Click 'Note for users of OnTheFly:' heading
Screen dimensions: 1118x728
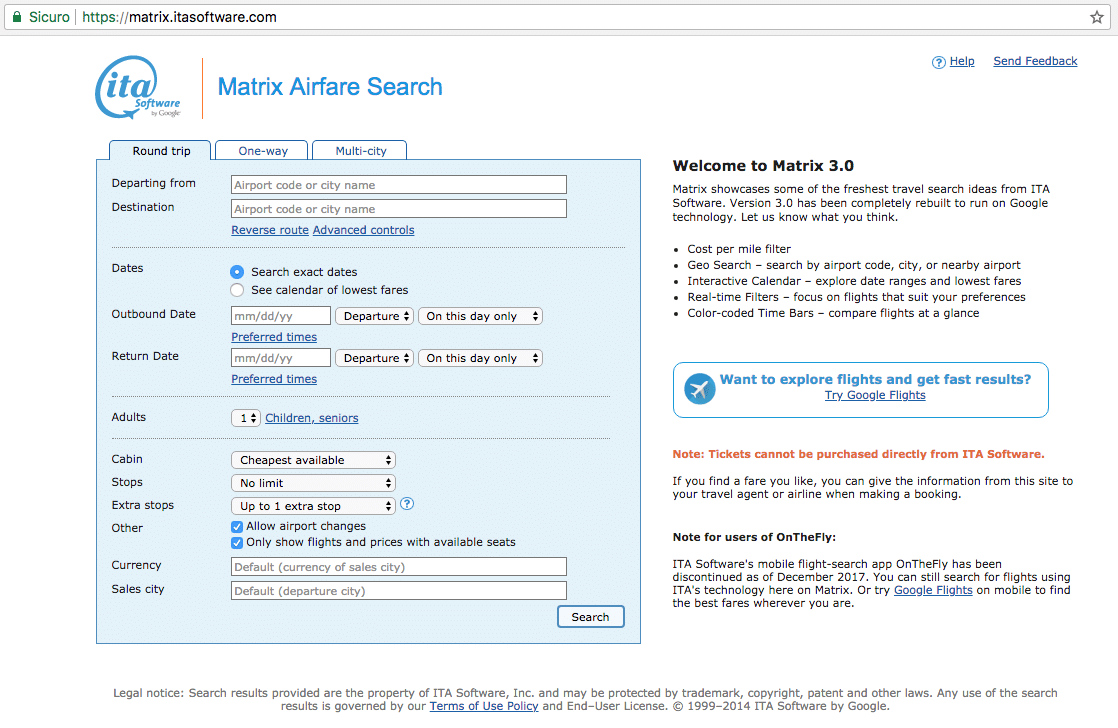754,538
